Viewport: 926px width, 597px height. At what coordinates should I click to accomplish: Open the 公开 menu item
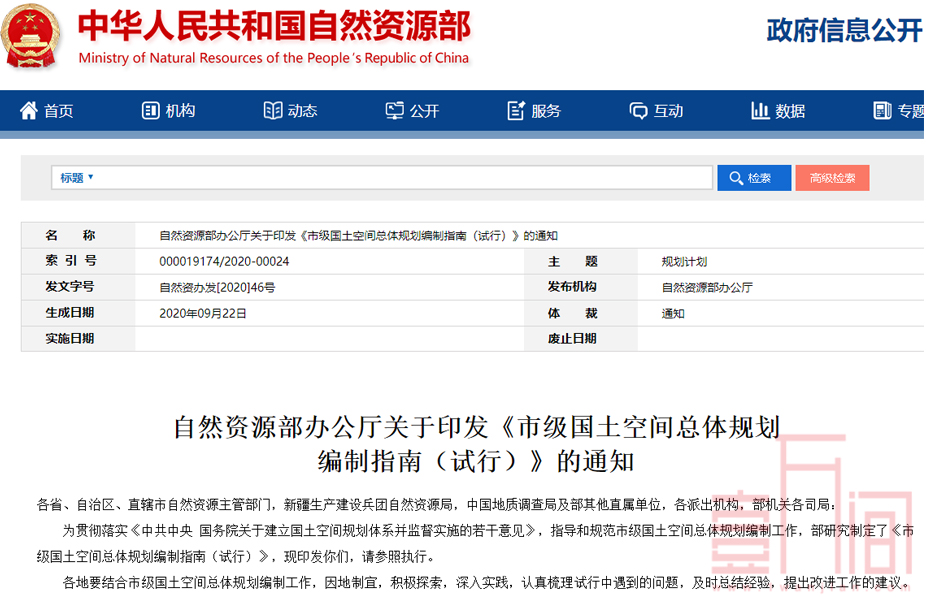pyautogui.click(x=425, y=111)
